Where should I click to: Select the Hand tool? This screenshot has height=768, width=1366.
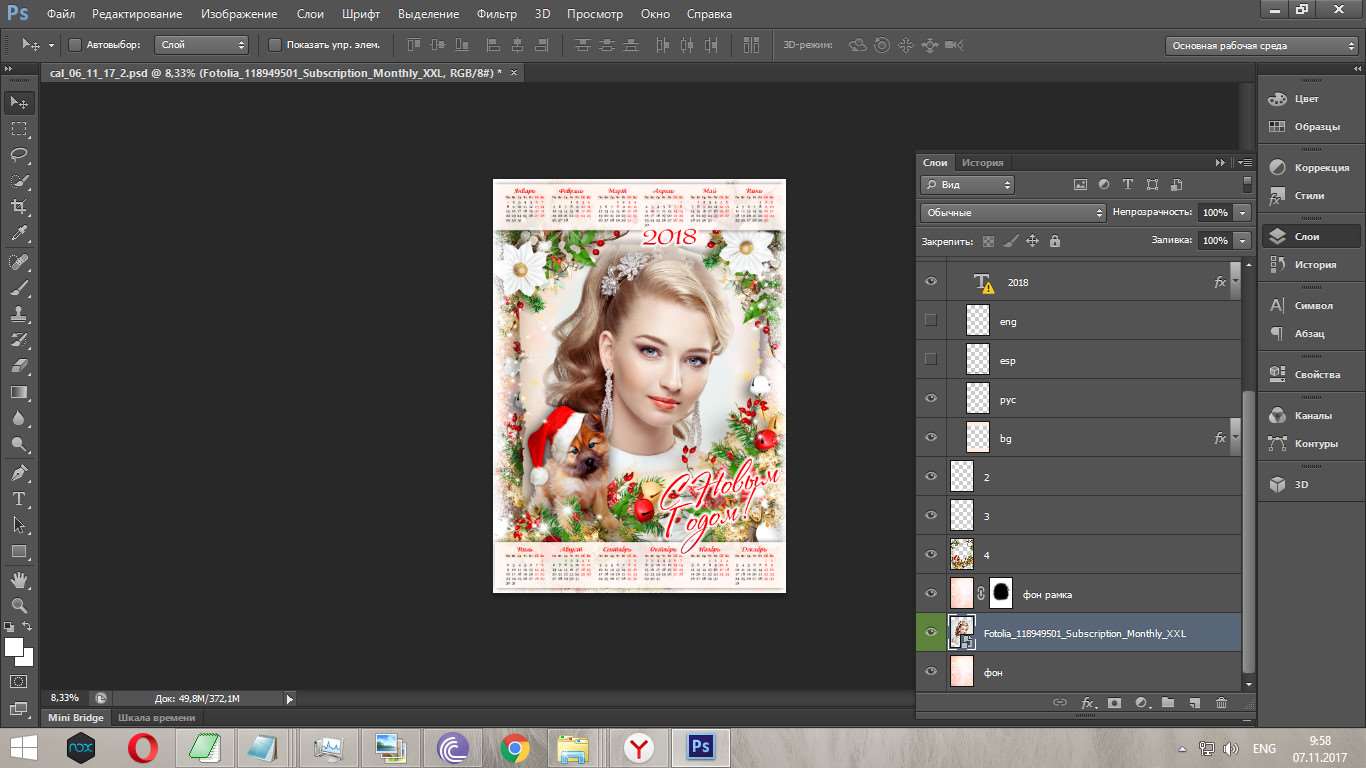click(19, 579)
